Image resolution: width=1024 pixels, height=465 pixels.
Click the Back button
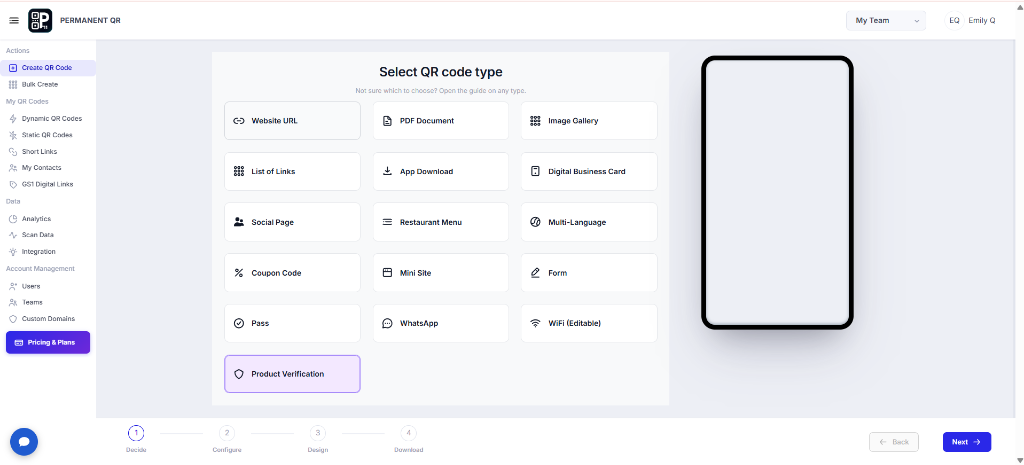click(894, 442)
